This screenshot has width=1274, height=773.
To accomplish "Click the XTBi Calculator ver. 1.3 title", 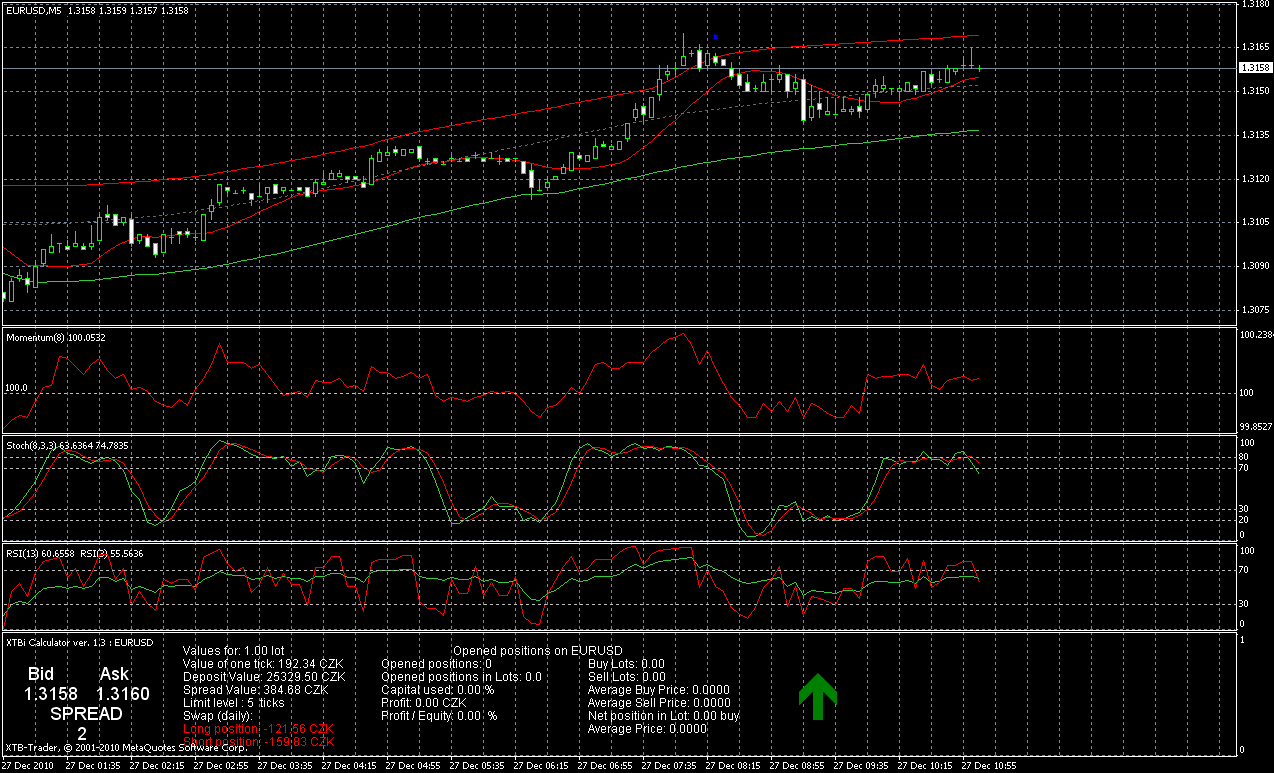I will click(x=80, y=642).
